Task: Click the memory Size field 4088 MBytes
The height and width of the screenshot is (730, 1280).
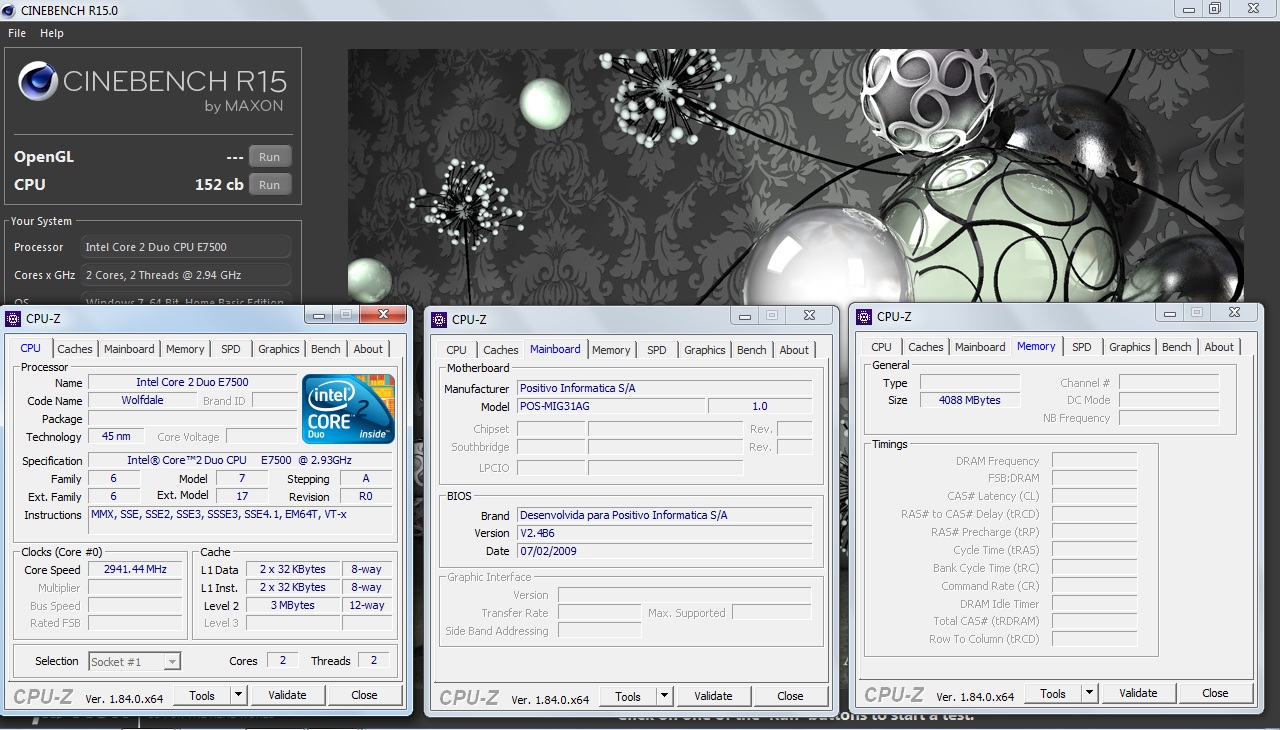Action: coord(970,400)
